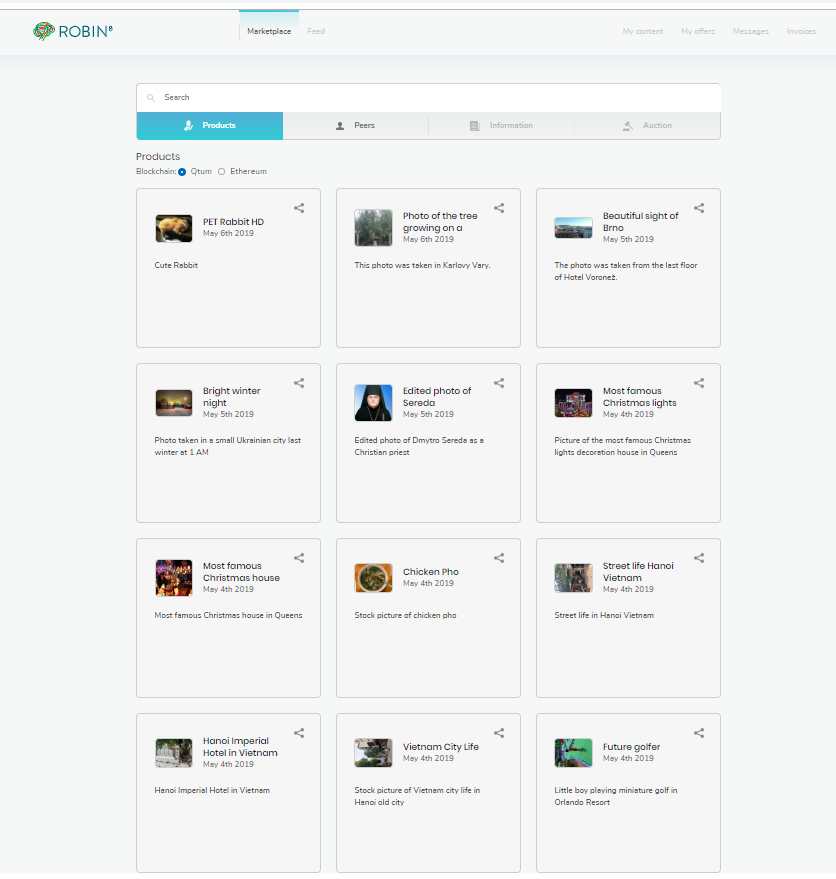Click the 'Beautiful sight of Brno' title
836x879 pixels.
point(640,222)
